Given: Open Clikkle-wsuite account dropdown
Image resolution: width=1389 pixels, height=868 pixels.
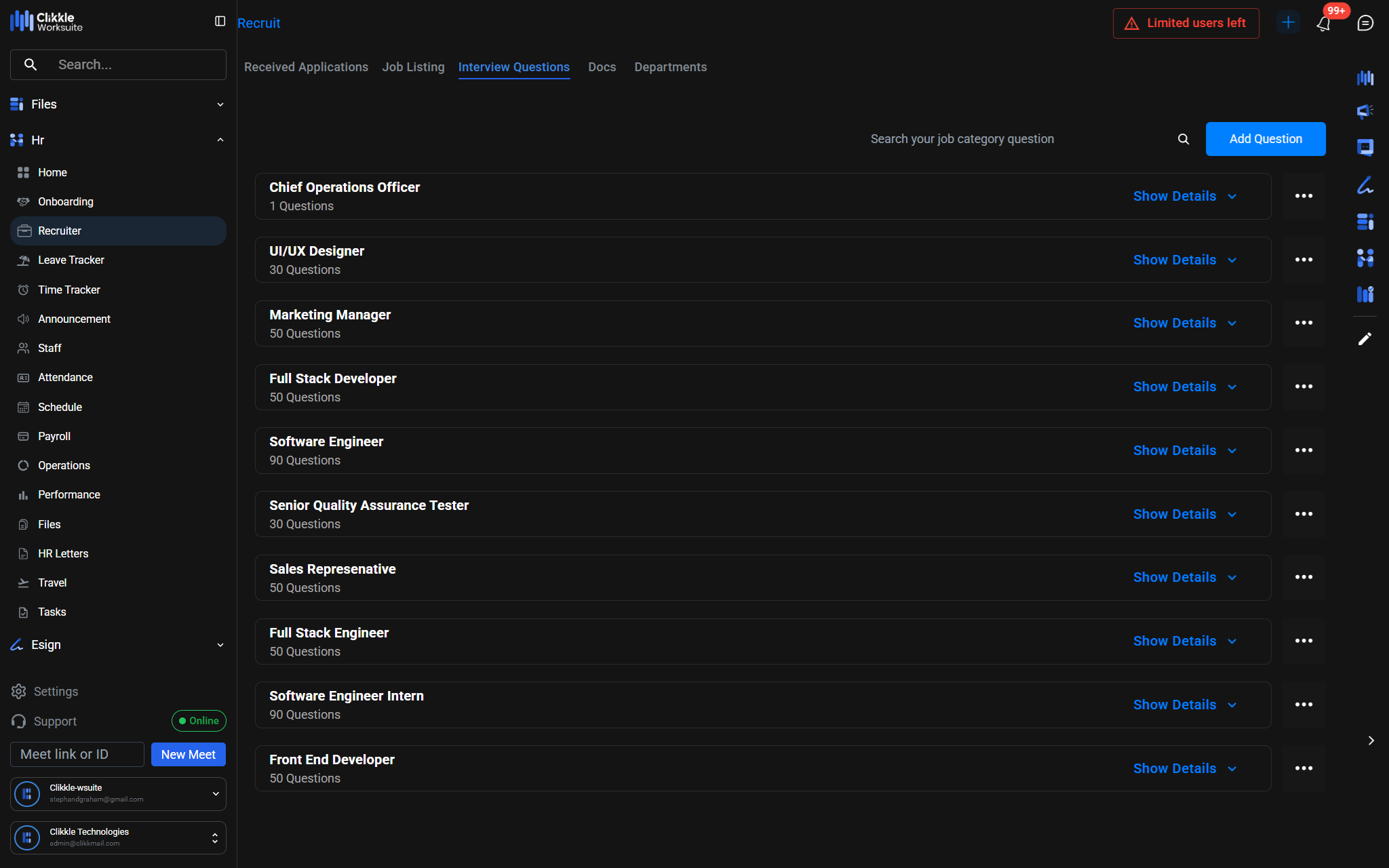Looking at the screenshot, I should [x=216, y=793].
